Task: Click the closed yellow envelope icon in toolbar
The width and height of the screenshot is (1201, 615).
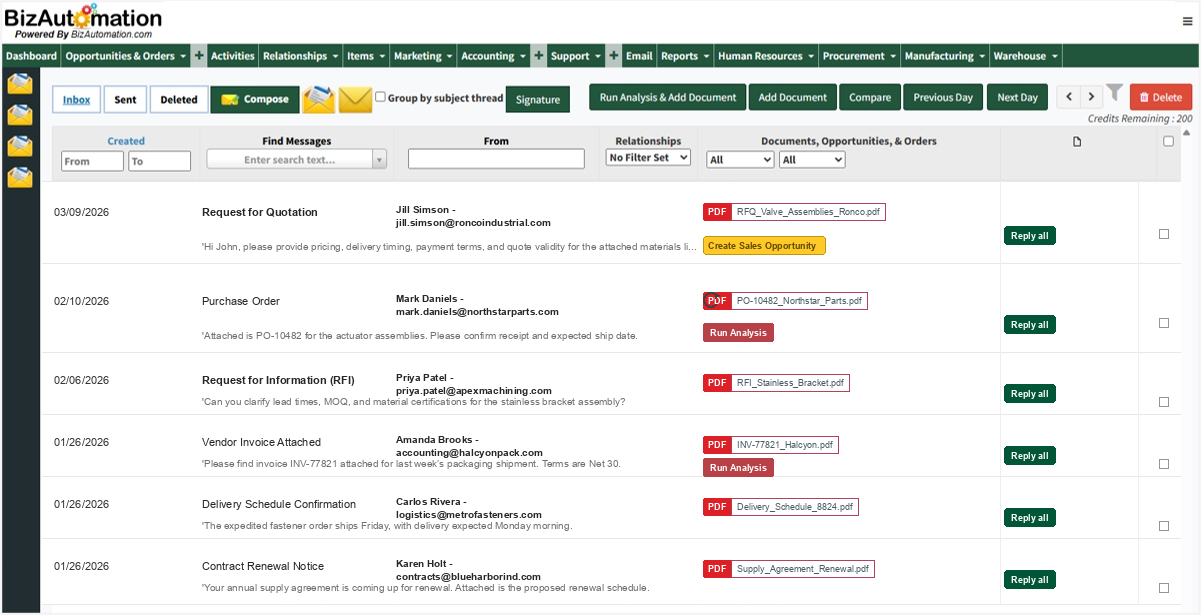Action: click(x=355, y=100)
